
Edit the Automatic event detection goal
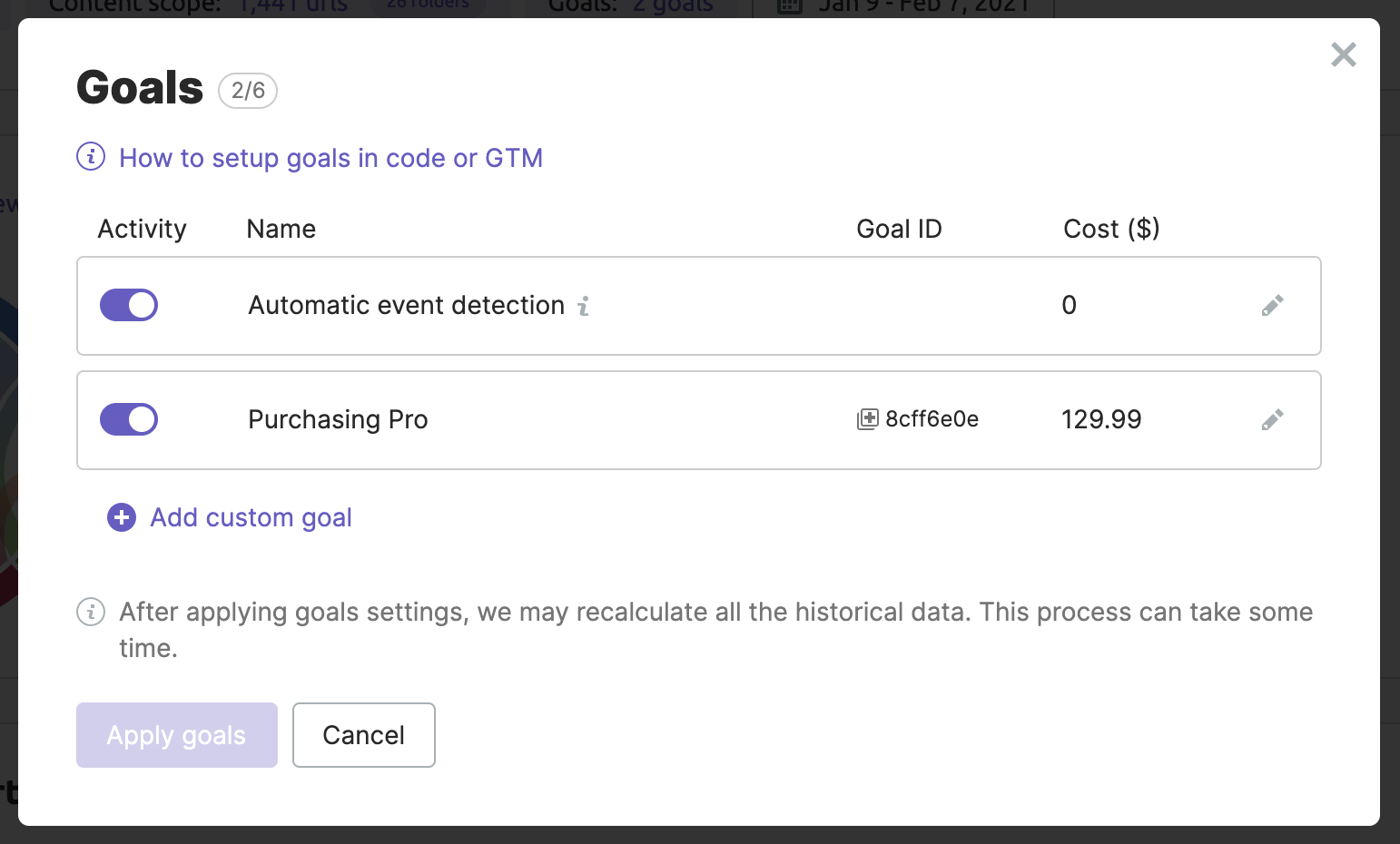pyautogui.click(x=1271, y=305)
